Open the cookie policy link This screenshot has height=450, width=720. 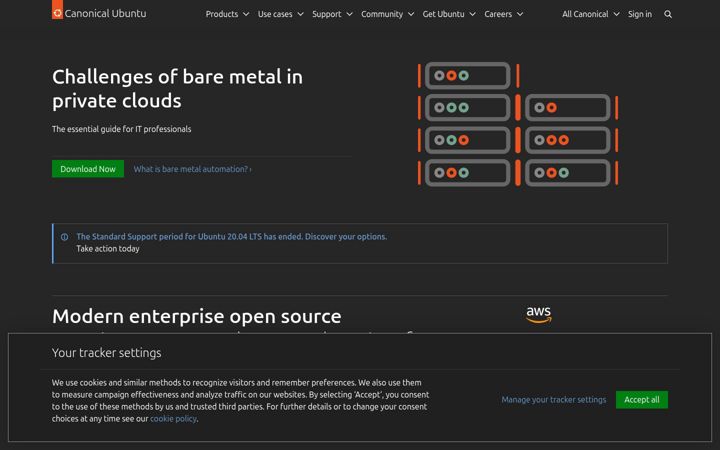[173, 419]
